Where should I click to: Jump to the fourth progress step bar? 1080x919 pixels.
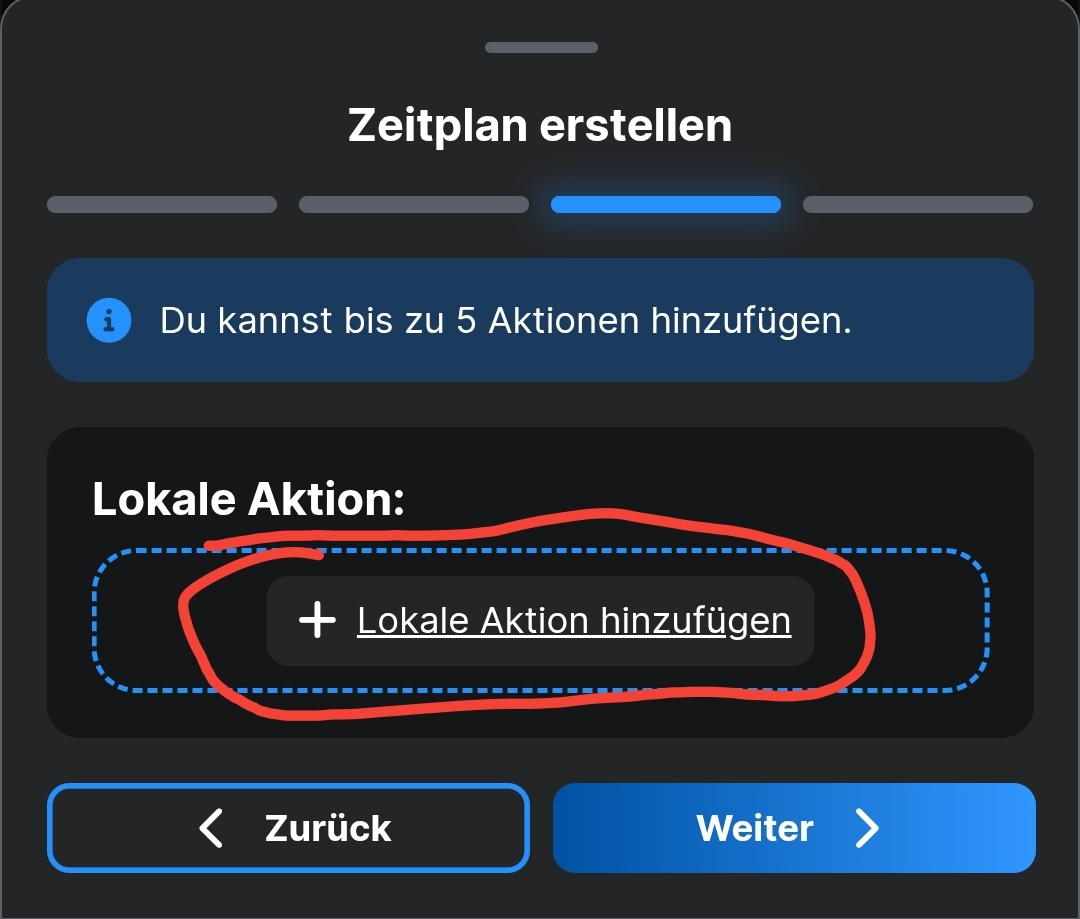click(918, 205)
